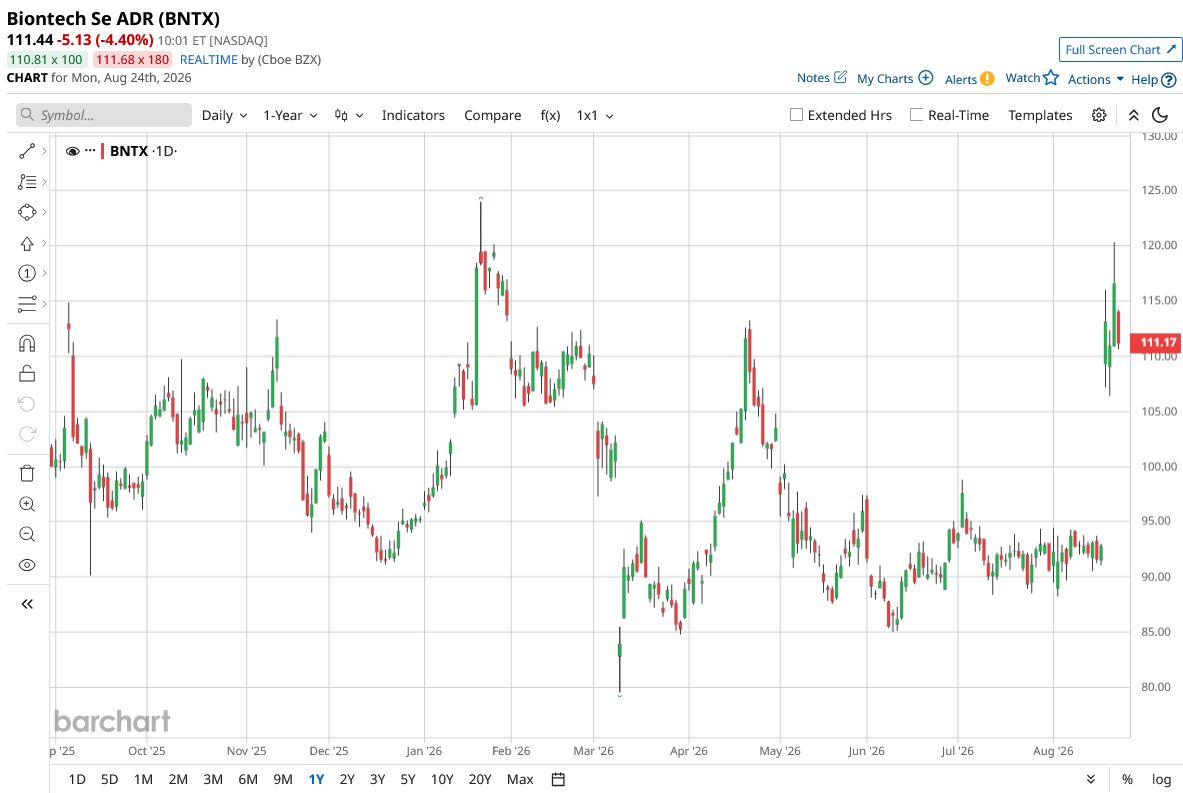This screenshot has height=793, width=1183.
Task: Open Compare menu
Action: [493, 115]
